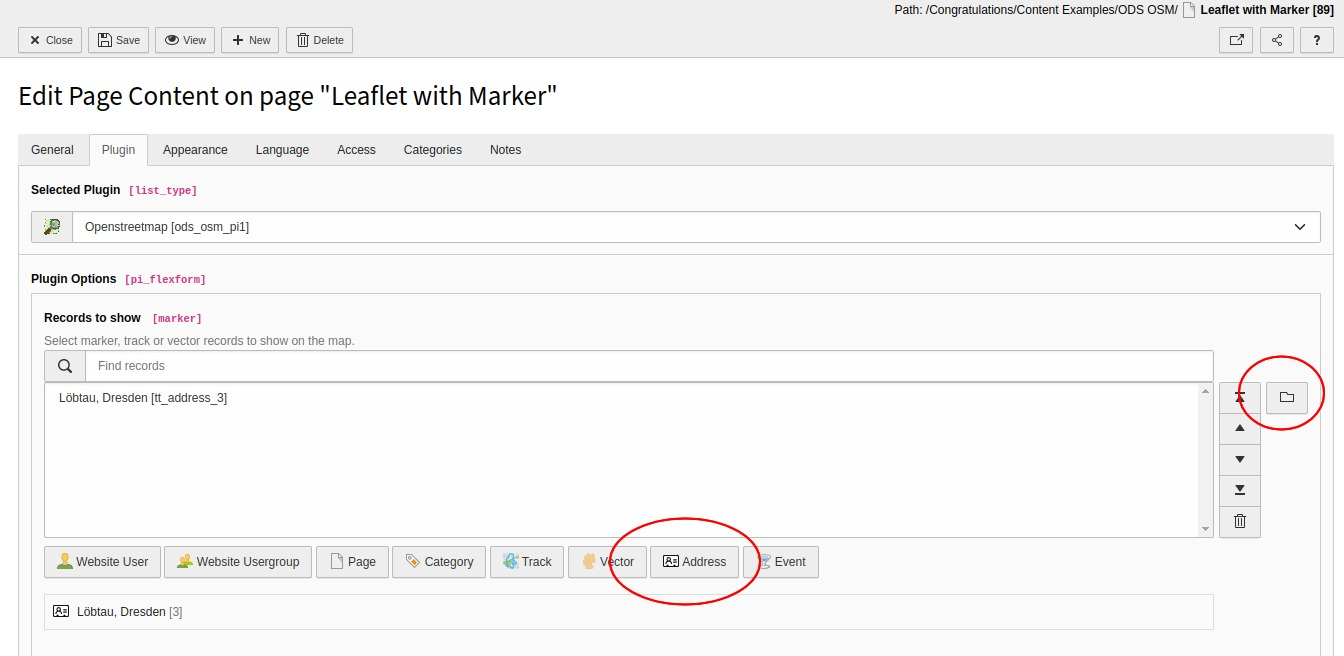
Task: Click the Find records search field
Action: pos(648,366)
